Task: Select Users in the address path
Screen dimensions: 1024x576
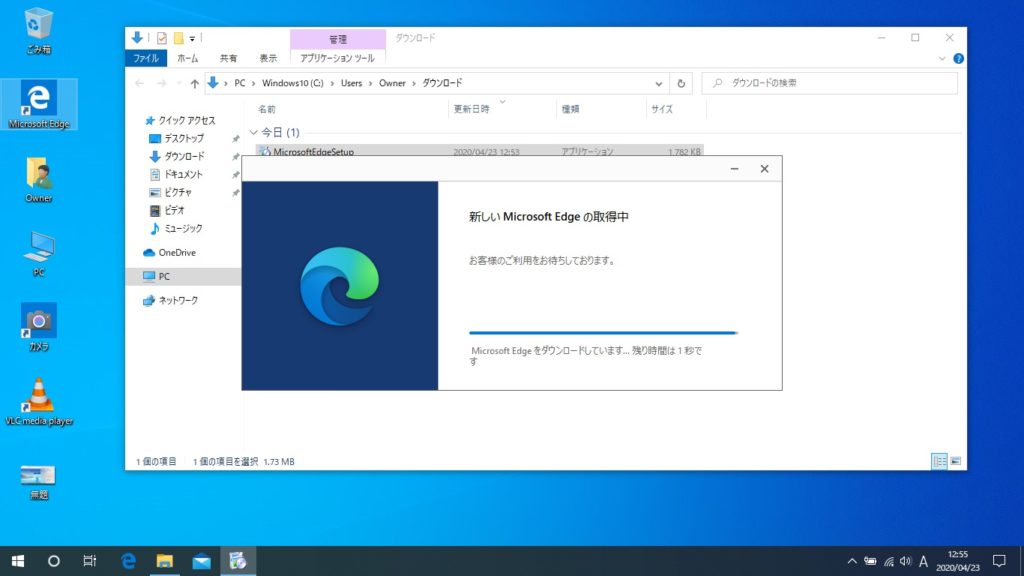Action: [351, 83]
